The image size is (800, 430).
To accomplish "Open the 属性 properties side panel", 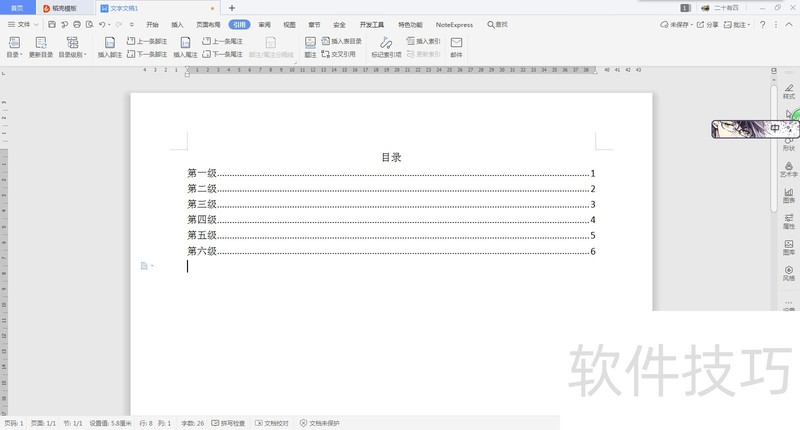I will coord(789,221).
